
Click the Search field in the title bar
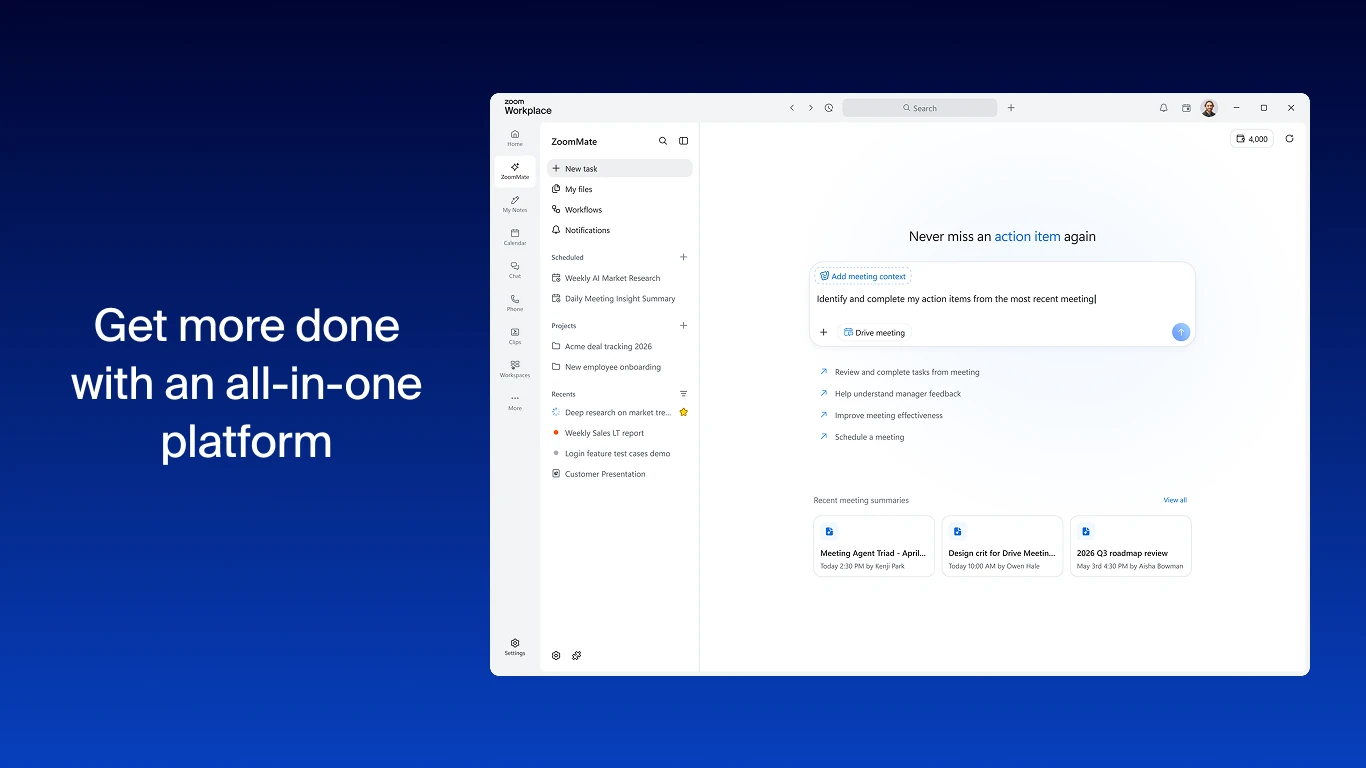pyautogui.click(x=919, y=108)
